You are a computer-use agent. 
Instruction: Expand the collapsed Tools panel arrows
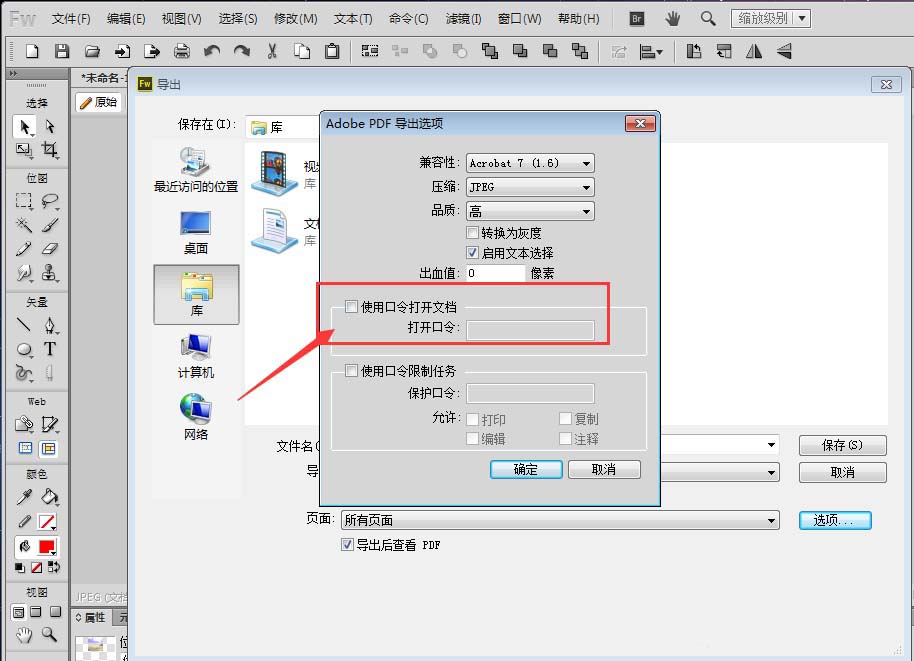point(13,73)
